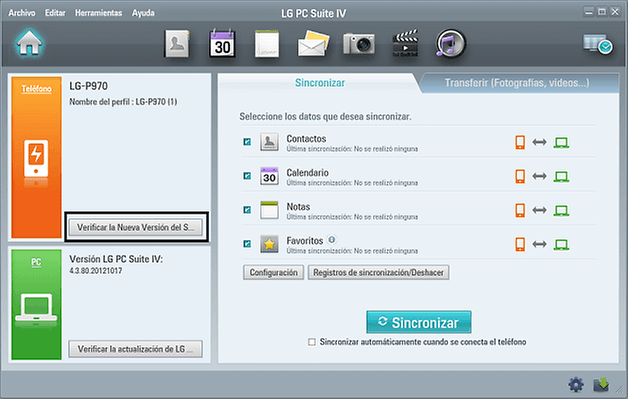Open the Music note icon
628x399 pixels.
pos(450,43)
